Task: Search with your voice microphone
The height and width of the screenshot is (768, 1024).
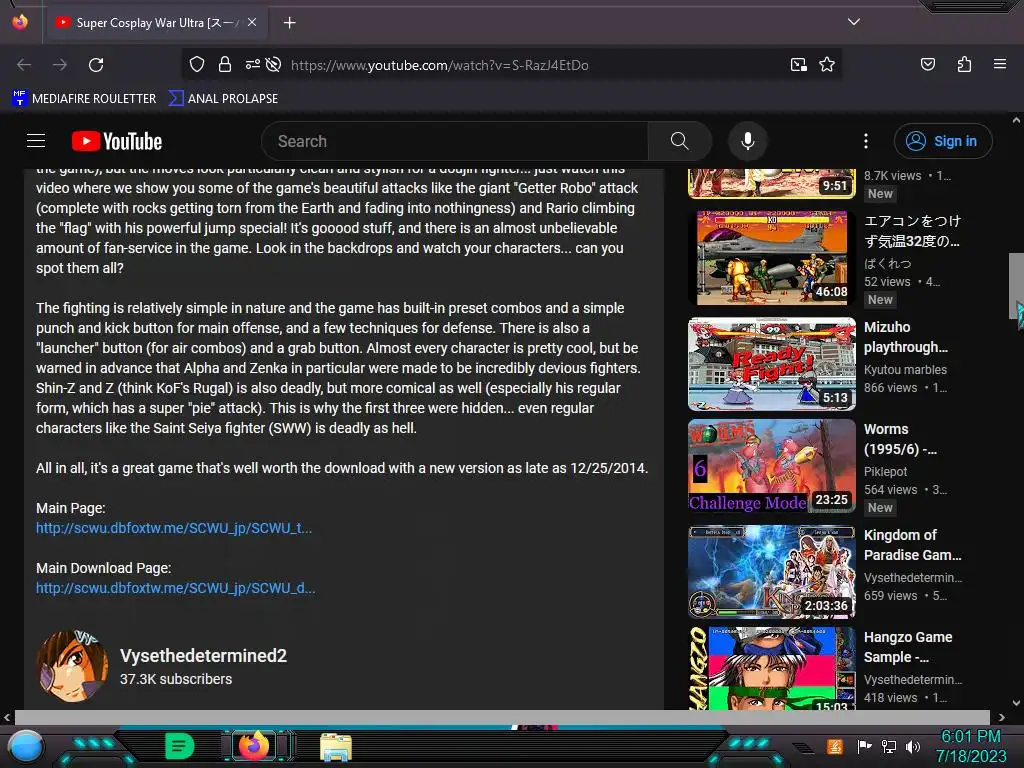Action: 748,141
